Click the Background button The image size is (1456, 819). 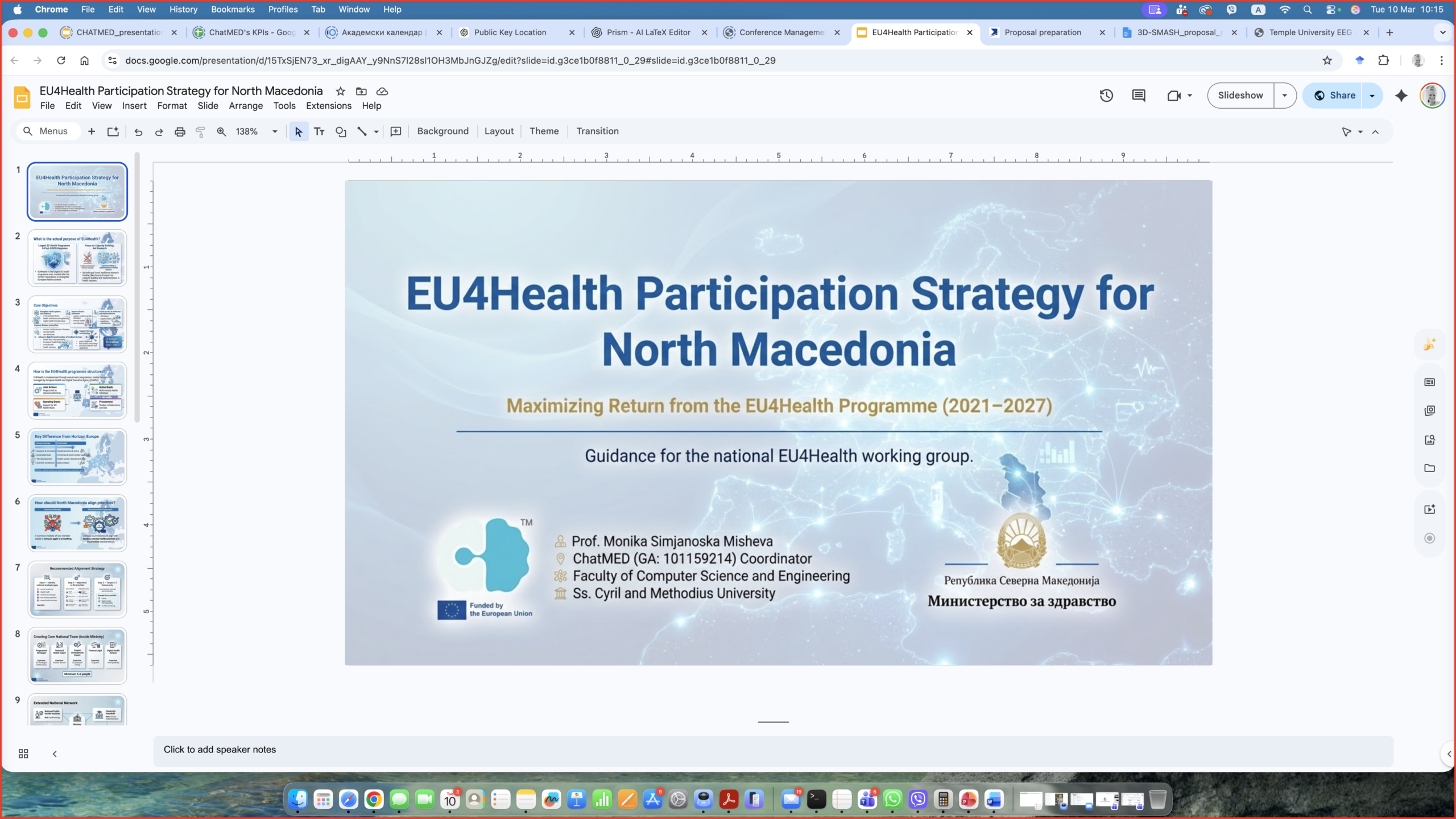tap(442, 131)
